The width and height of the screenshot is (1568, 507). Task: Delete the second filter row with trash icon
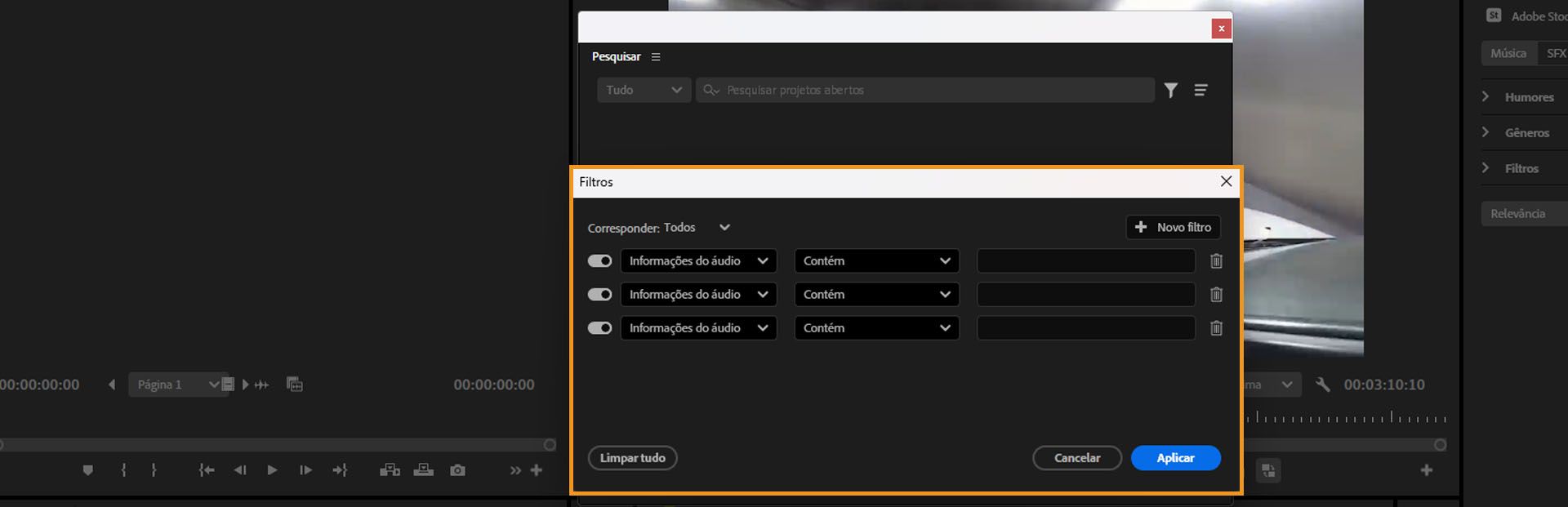[1216, 295]
